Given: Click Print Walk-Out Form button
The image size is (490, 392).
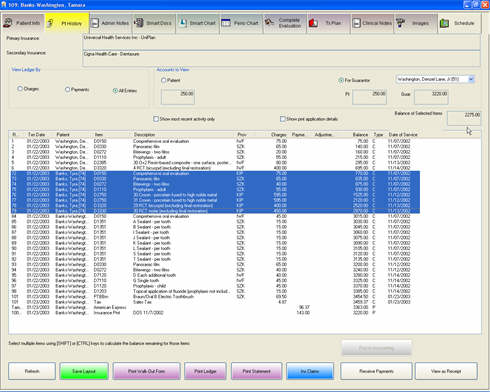Looking at the screenshot, I should 146,371.
